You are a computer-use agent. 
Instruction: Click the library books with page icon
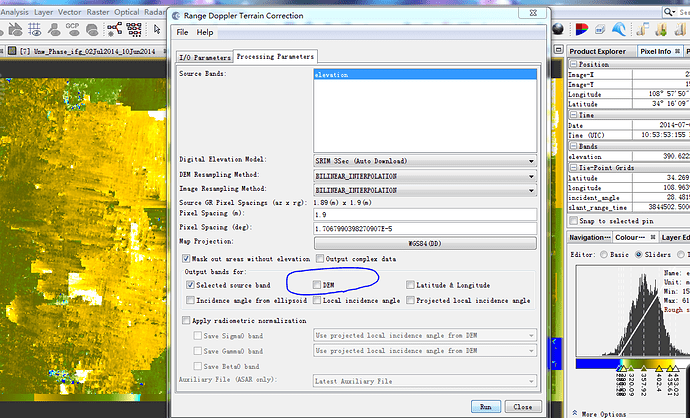[642, 29]
